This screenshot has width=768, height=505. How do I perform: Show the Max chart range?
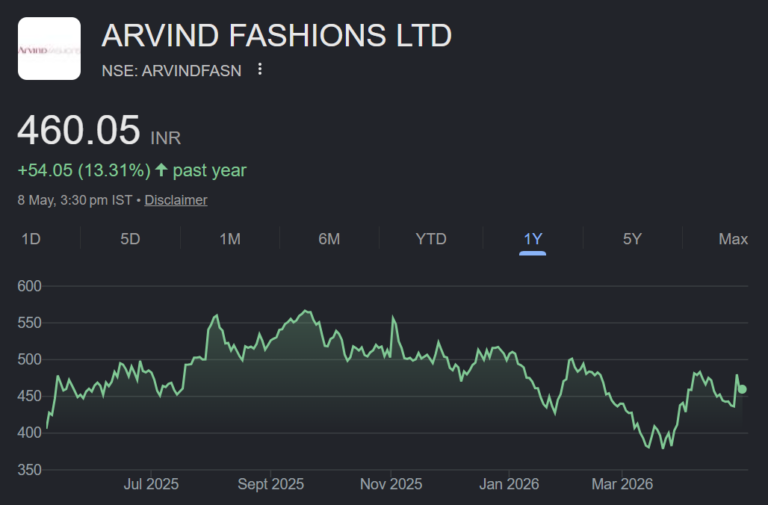point(733,239)
